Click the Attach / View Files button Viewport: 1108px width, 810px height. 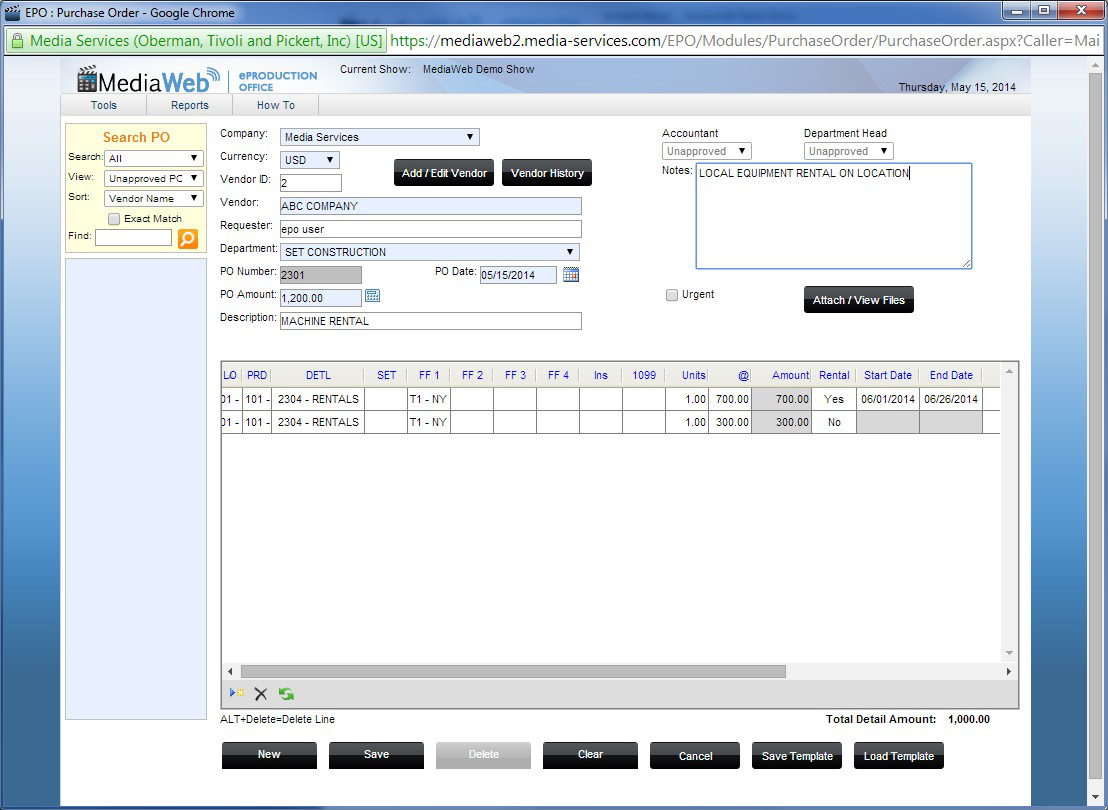[x=859, y=300]
